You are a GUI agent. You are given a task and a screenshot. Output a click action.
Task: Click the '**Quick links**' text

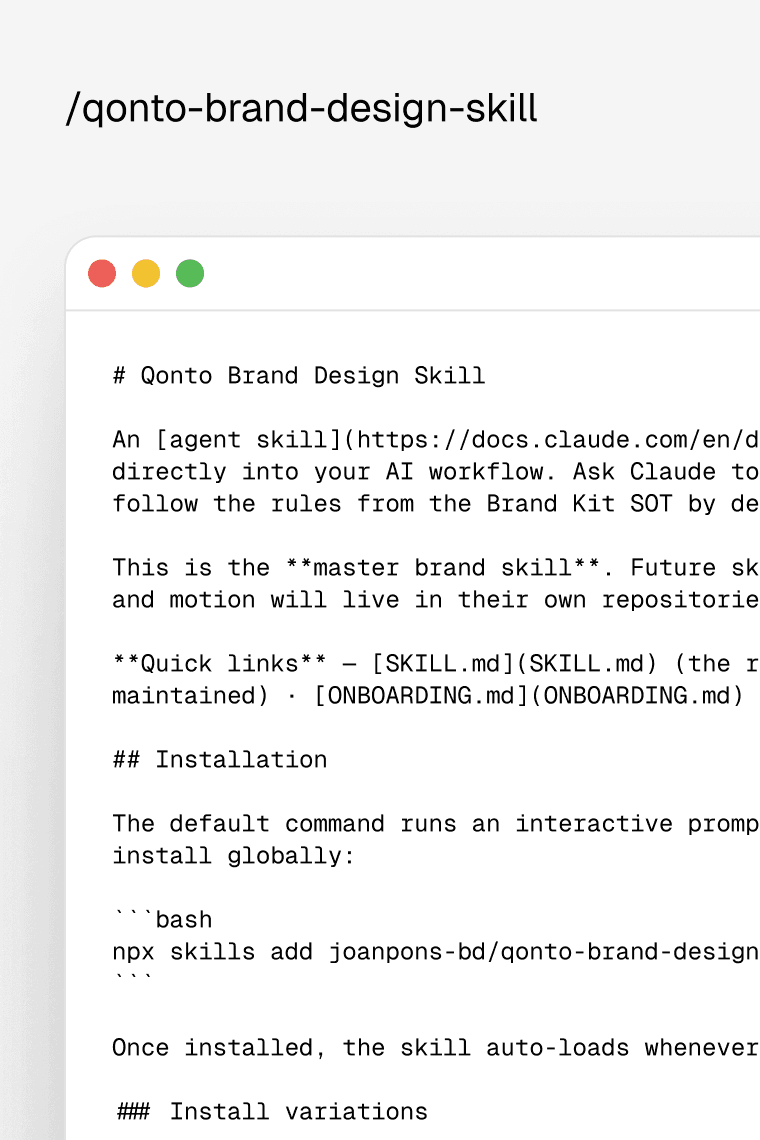tap(219, 664)
